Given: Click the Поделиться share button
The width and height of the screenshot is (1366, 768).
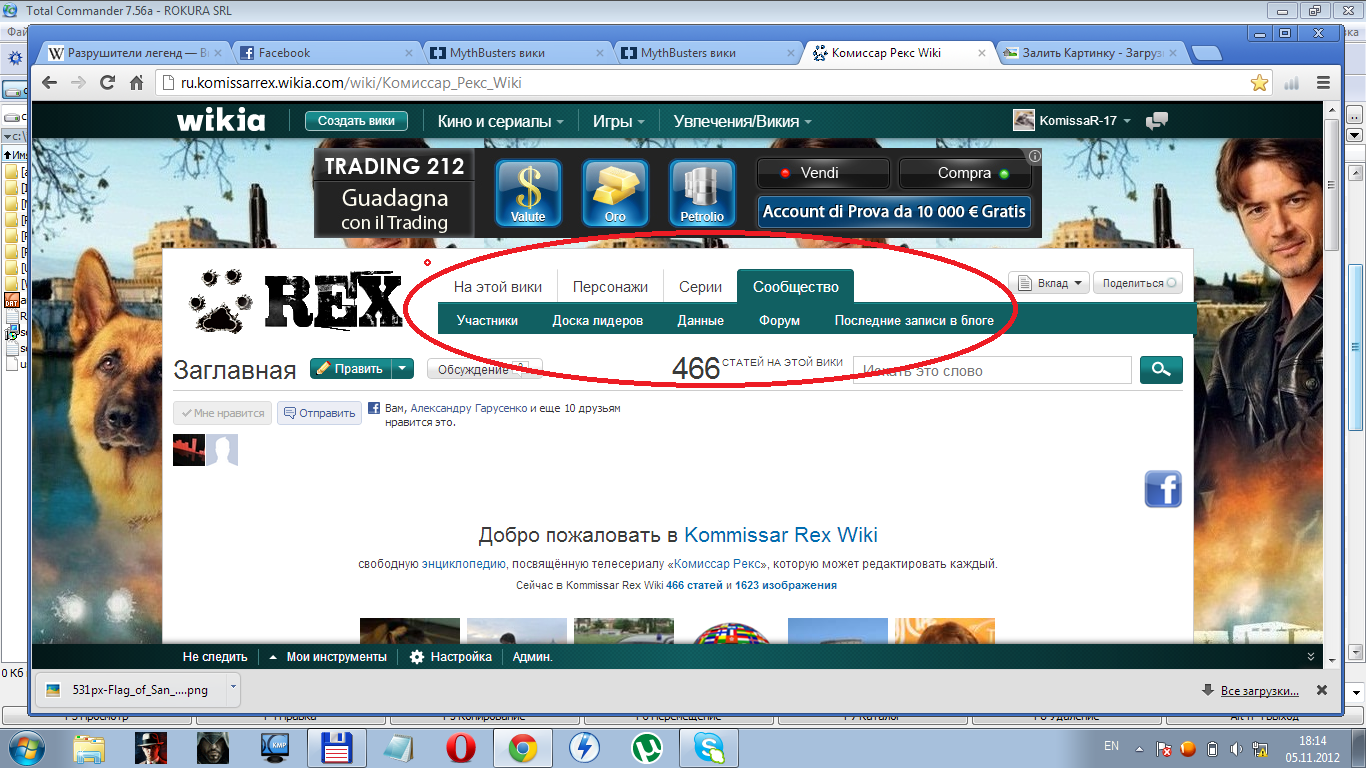Looking at the screenshot, I should (1138, 283).
